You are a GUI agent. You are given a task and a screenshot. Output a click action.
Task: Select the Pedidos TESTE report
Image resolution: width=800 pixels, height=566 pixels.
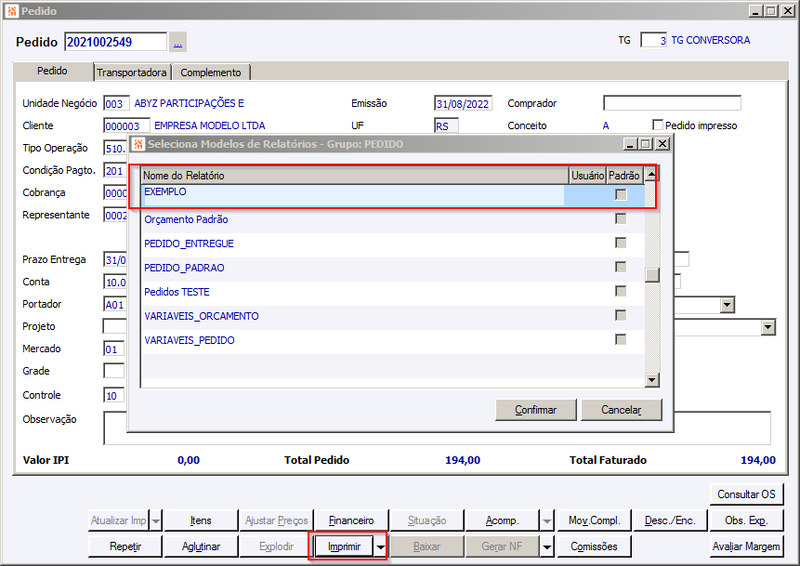[x=393, y=291]
